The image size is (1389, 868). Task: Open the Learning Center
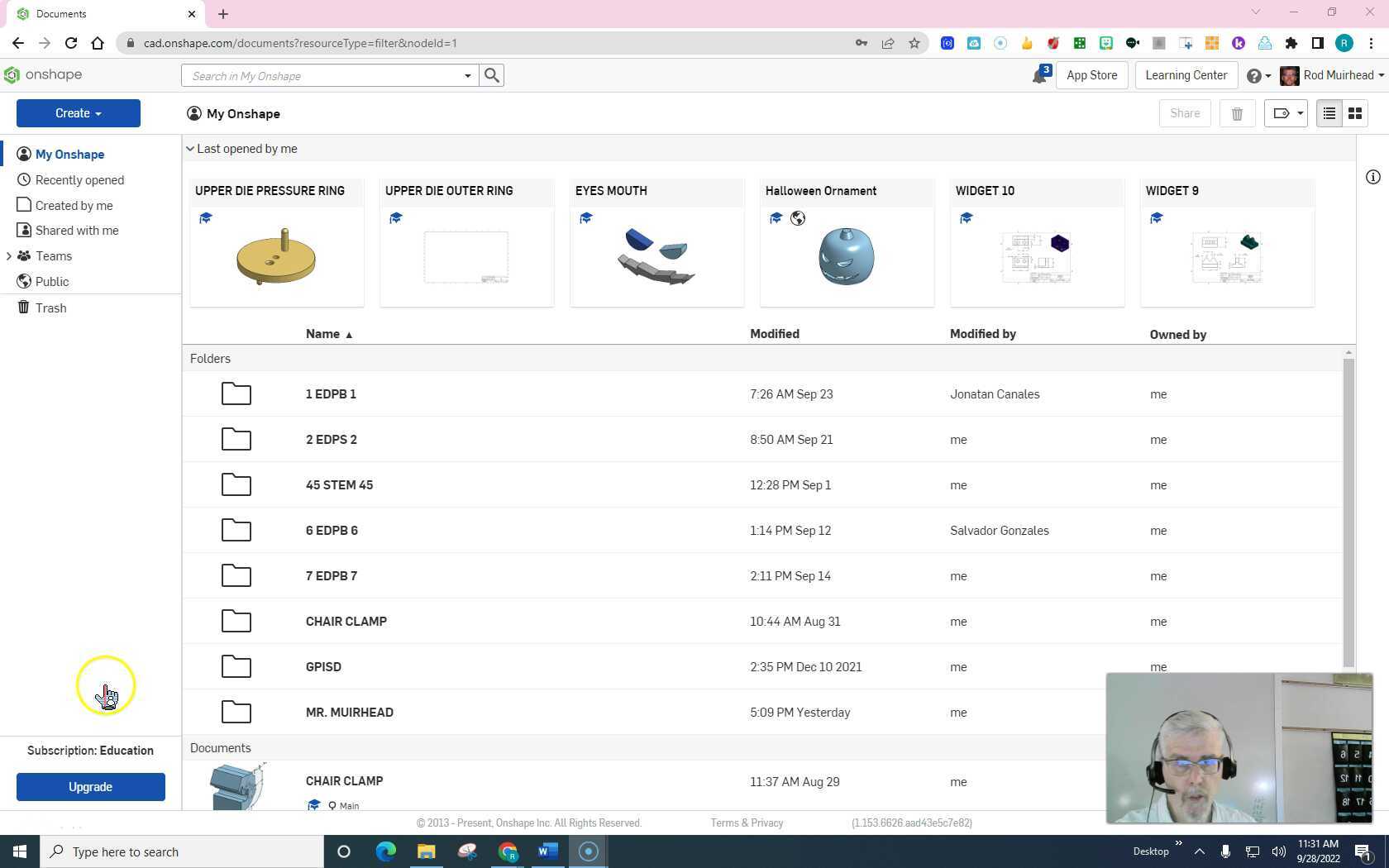pyautogui.click(x=1186, y=75)
